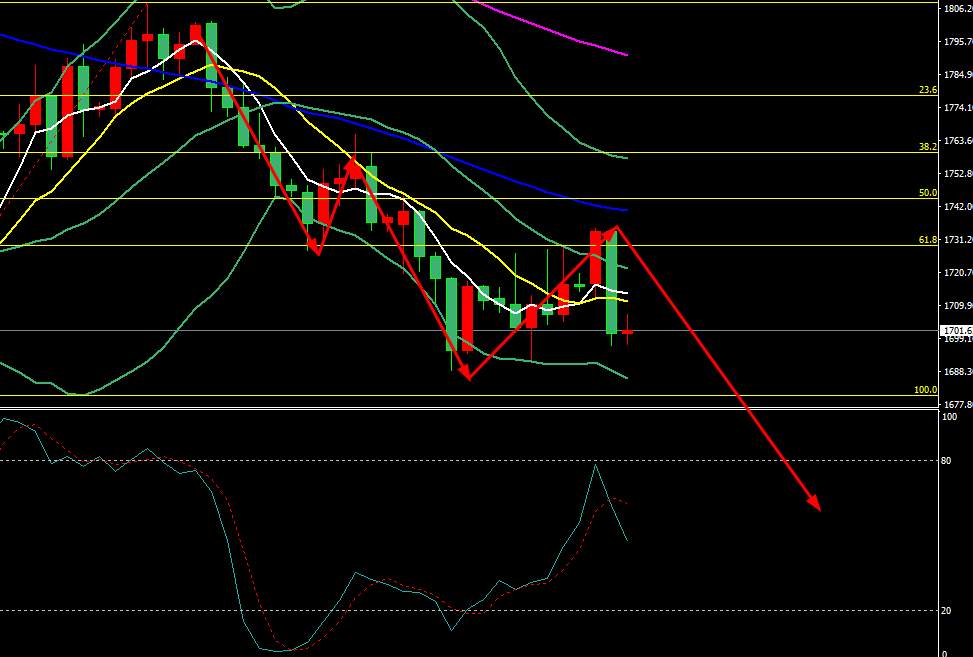The height and width of the screenshot is (657, 973).
Task: Click the right end of the blue moving average
Action: (625, 211)
